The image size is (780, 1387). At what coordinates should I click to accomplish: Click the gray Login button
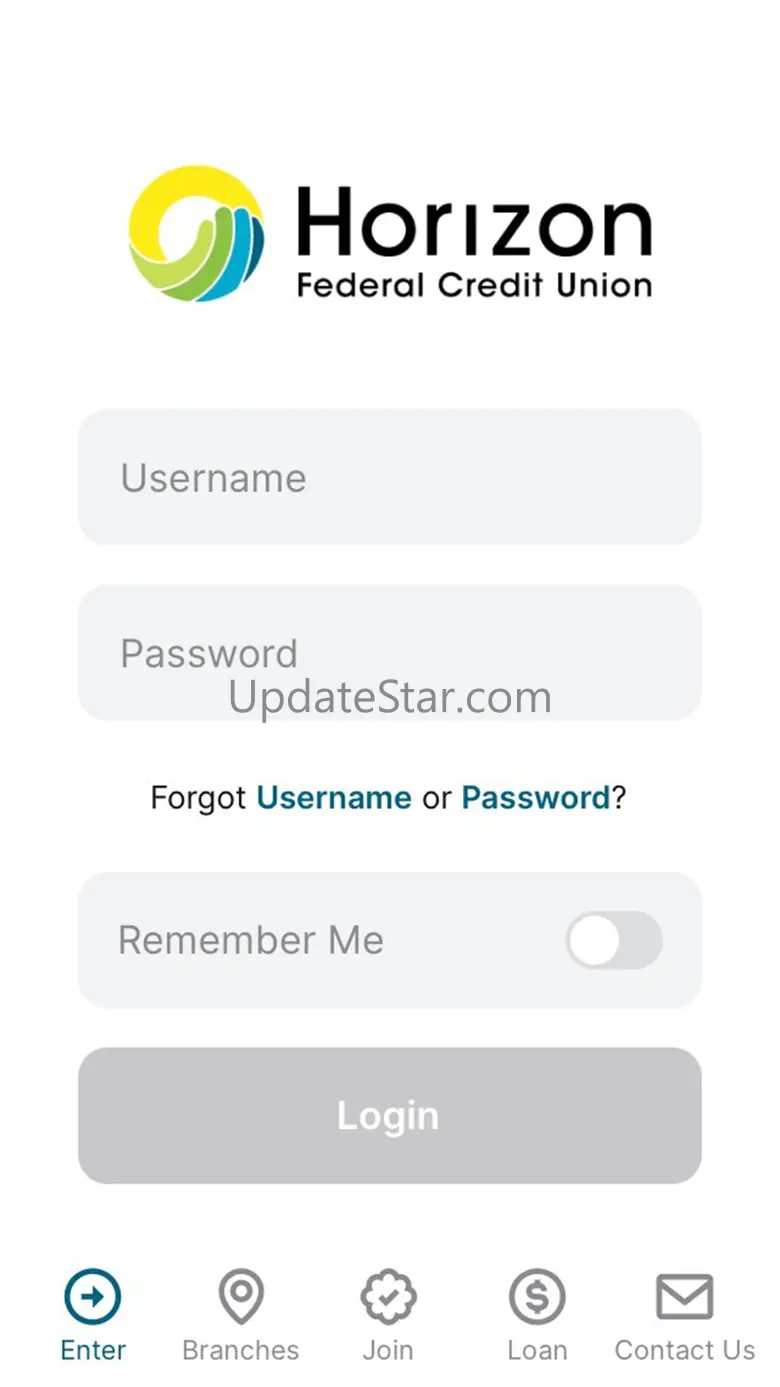click(x=390, y=1116)
